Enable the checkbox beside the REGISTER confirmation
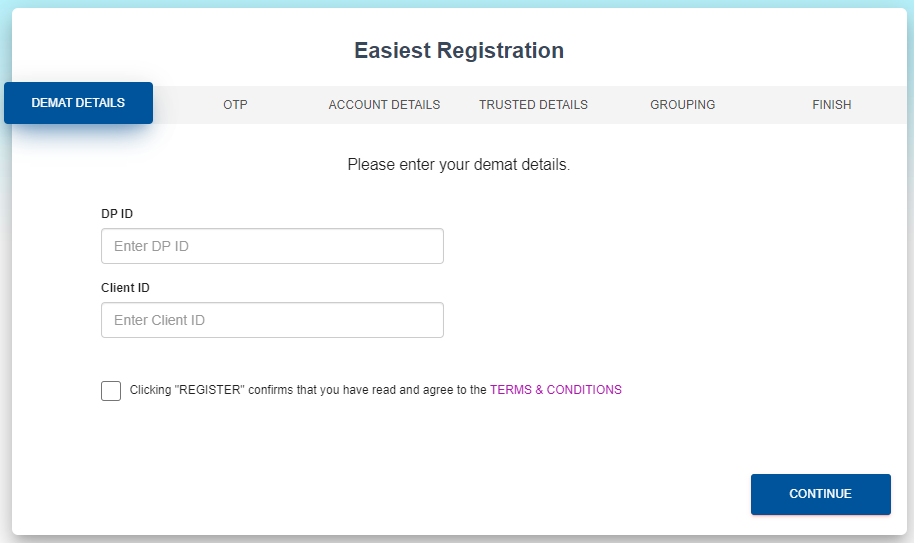The height and width of the screenshot is (543, 914). (x=111, y=391)
